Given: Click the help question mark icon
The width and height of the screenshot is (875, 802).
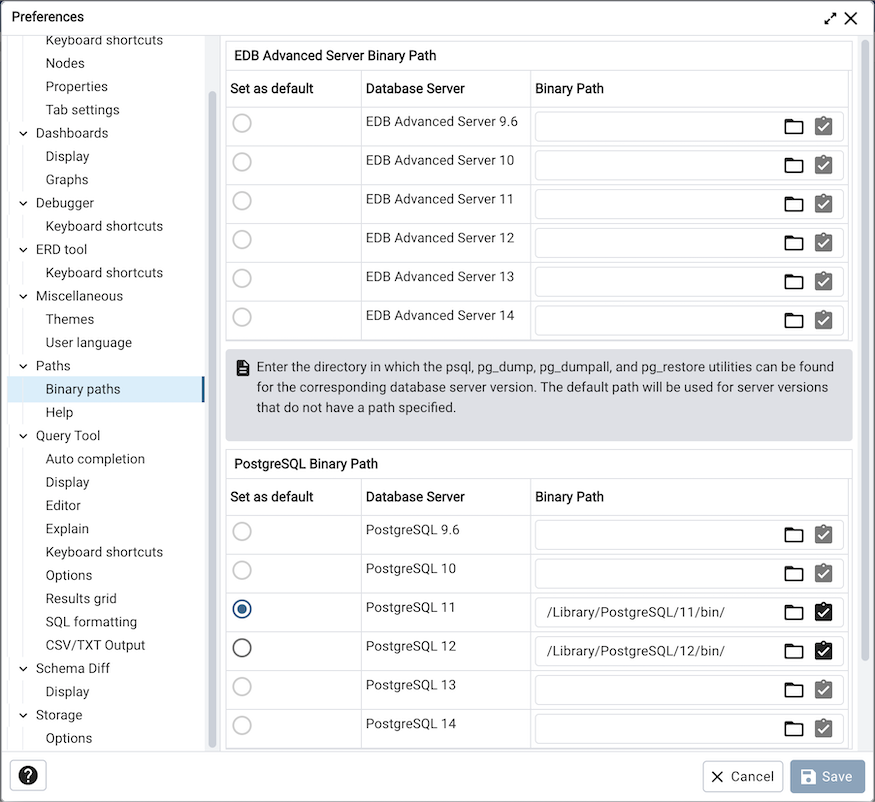Looking at the screenshot, I should pyautogui.click(x=28, y=775).
